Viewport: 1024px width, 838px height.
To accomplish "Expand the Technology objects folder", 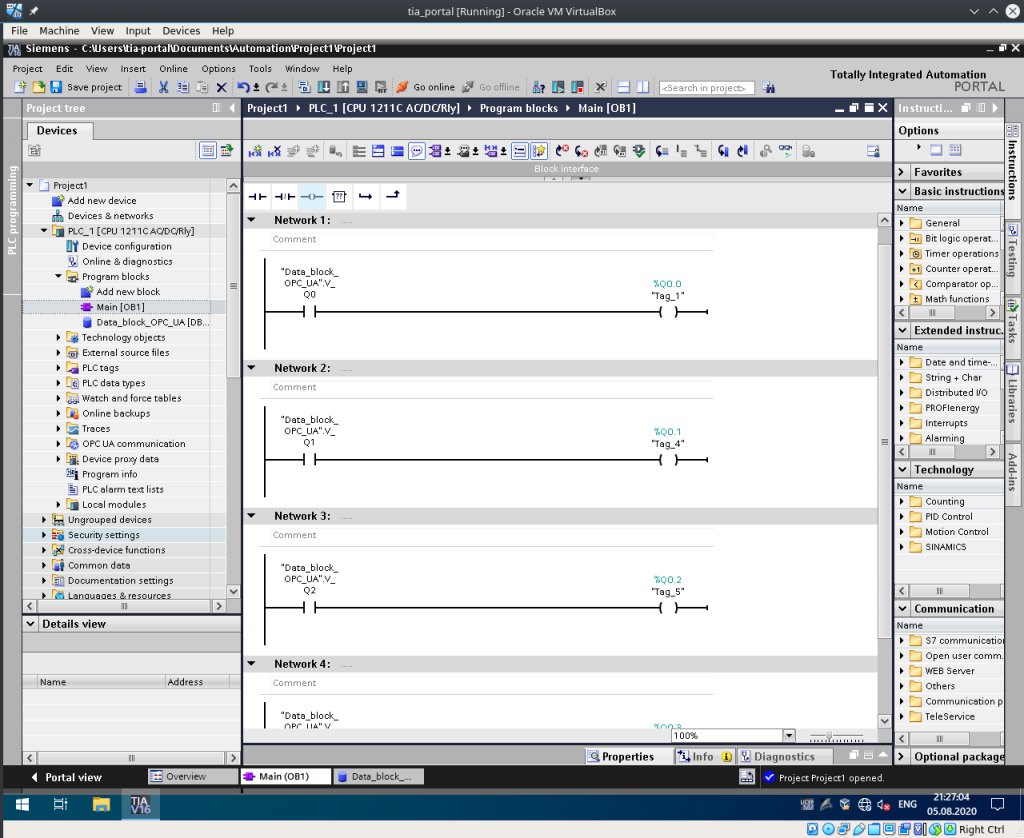I will (x=58, y=338).
